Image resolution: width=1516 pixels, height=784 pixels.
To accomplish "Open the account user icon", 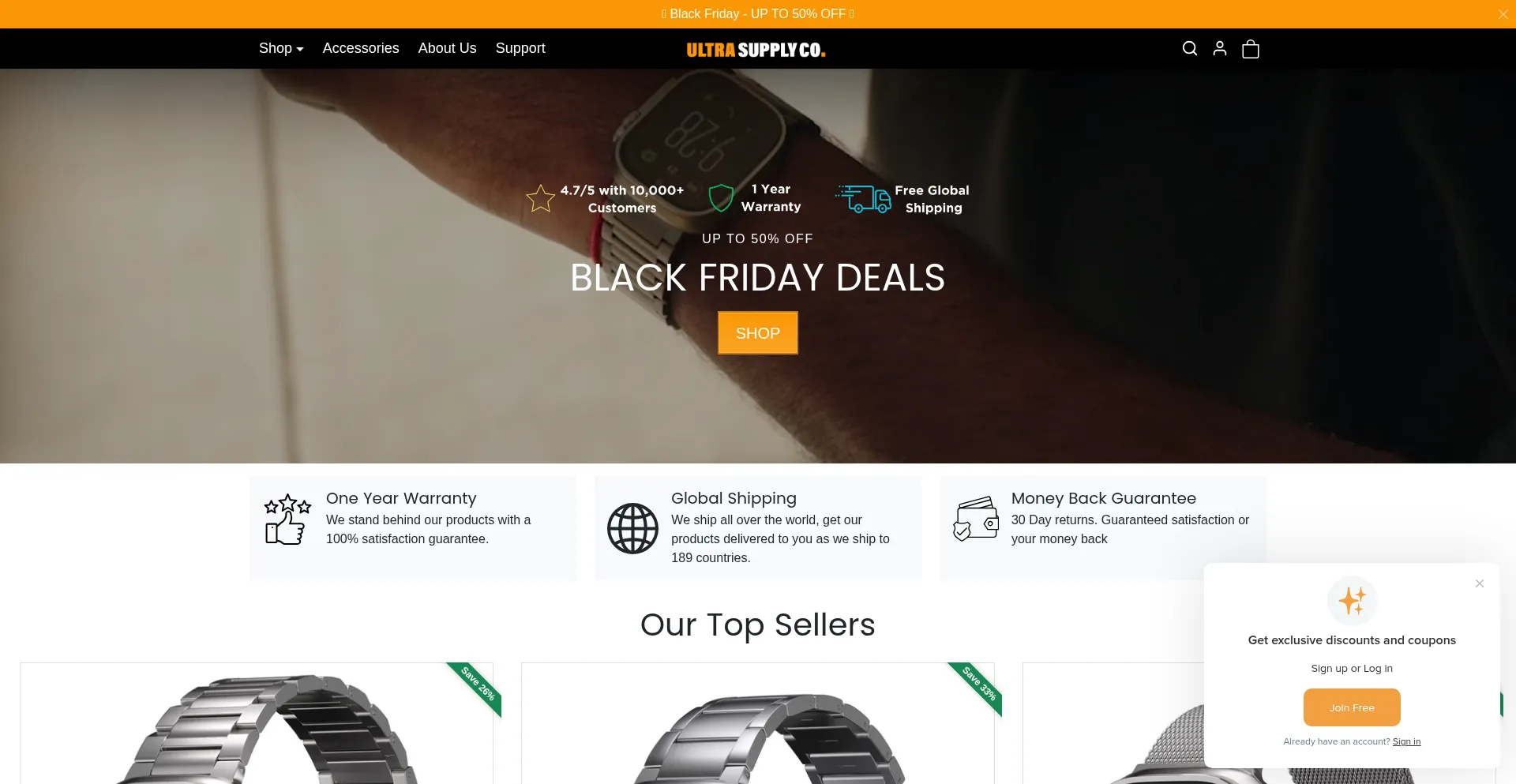I will point(1220,48).
